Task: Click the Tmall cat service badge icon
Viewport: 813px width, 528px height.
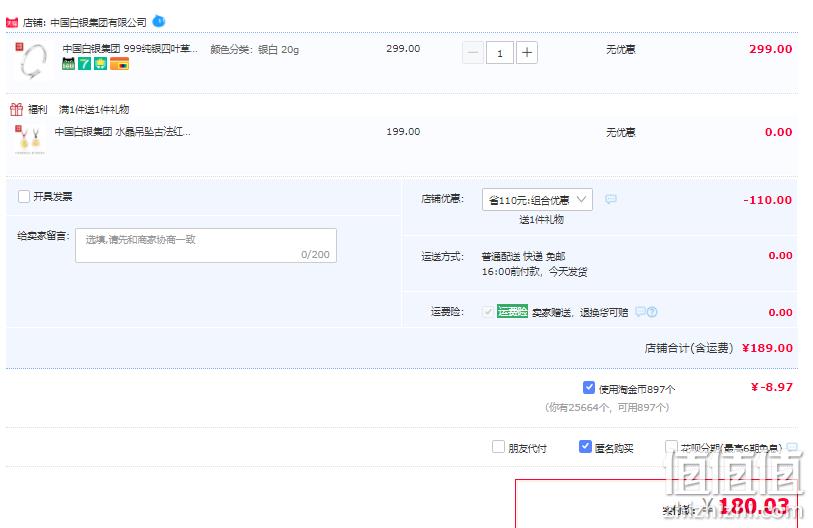Action: [x=68, y=64]
